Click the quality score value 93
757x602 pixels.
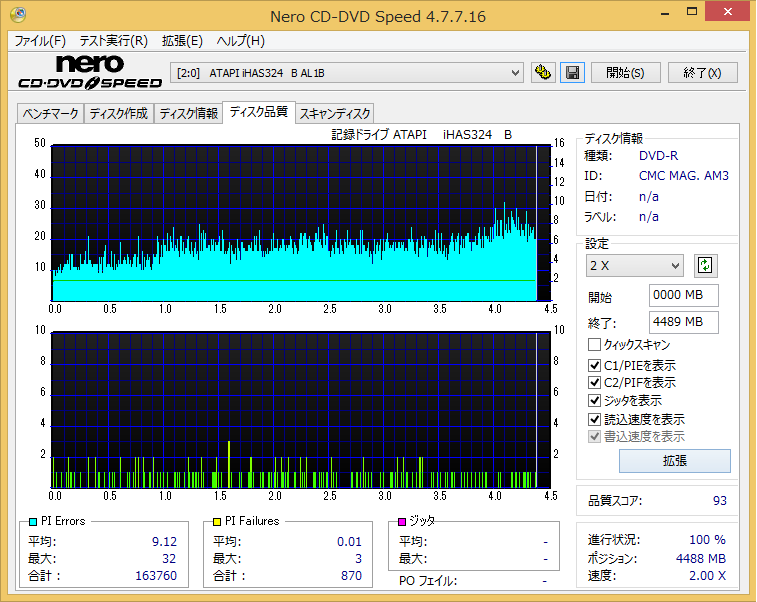click(x=720, y=501)
